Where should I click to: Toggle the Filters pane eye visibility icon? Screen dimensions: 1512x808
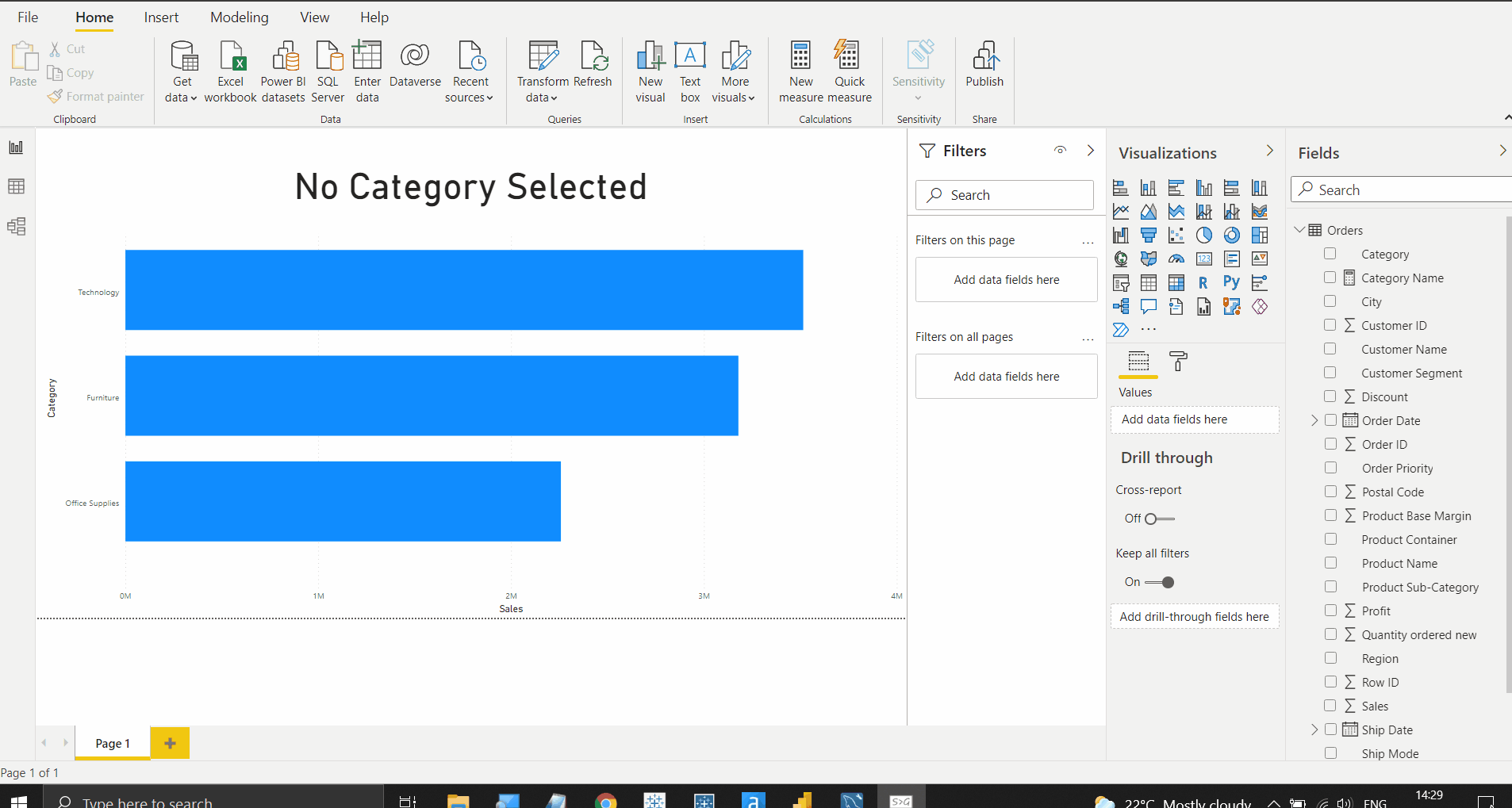click(x=1060, y=150)
